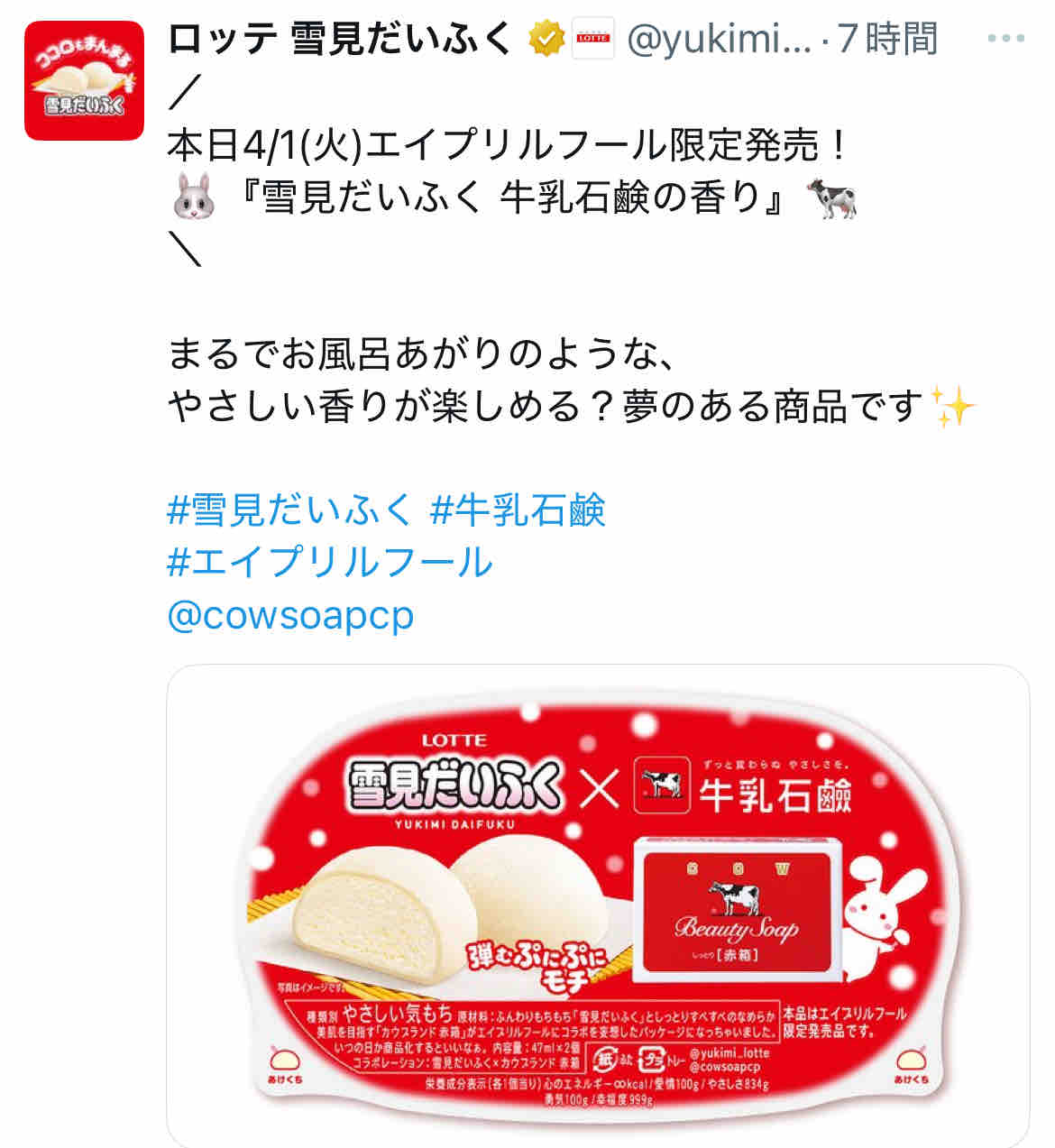
Task: Open hashtag #雪見だいふく
Action: click(289, 510)
